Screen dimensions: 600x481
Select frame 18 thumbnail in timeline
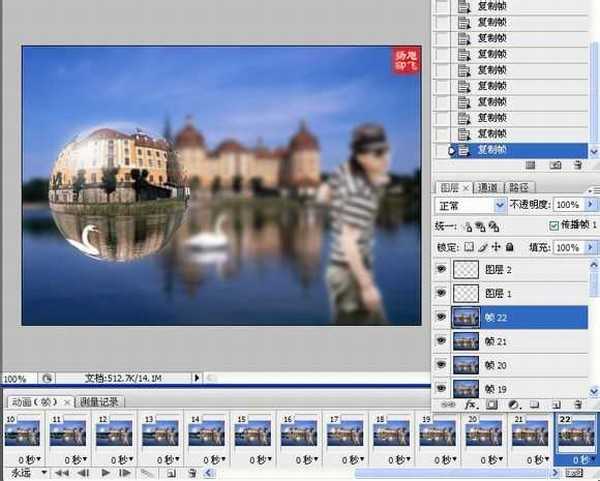point(391,433)
